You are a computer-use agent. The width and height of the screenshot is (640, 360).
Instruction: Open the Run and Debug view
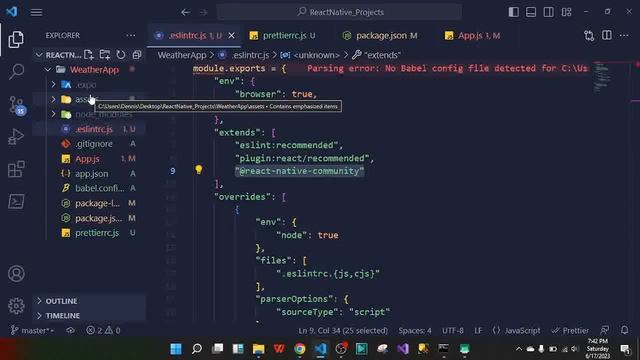click(16, 137)
